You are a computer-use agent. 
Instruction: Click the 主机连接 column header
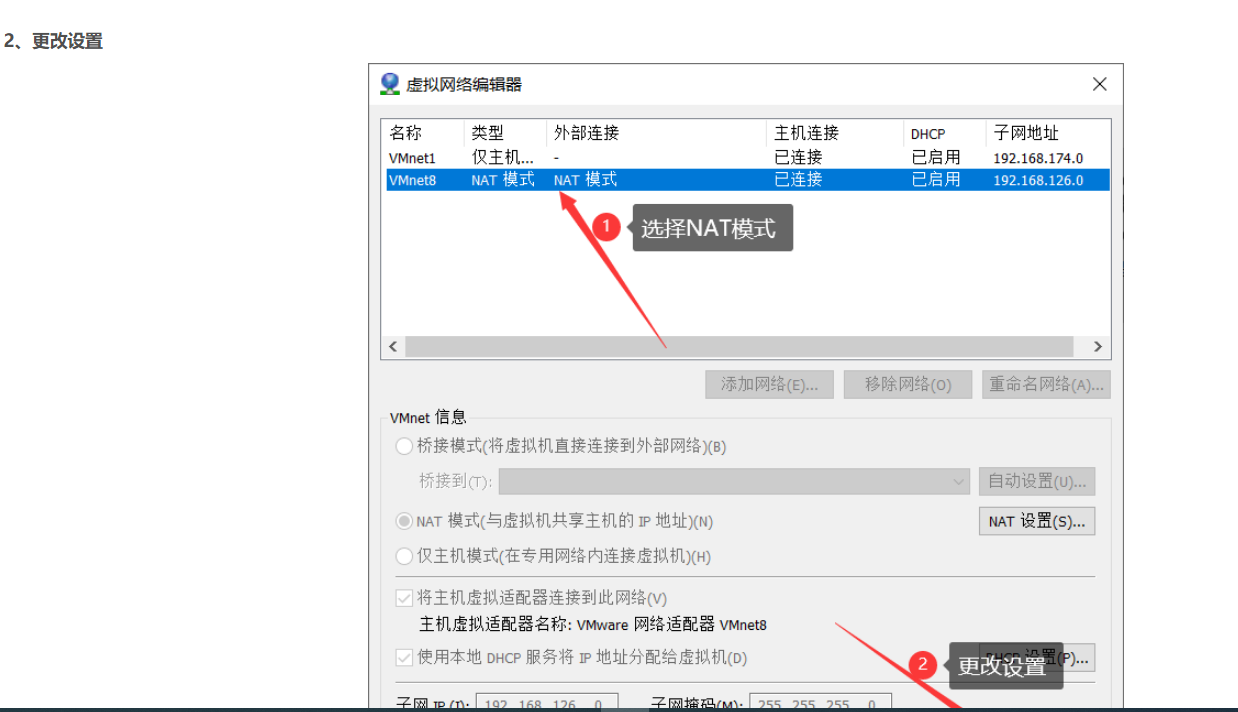(x=806, y=133)
